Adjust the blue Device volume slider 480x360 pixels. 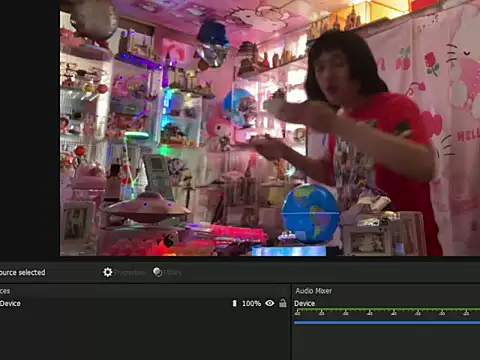(x=387, y=322)
